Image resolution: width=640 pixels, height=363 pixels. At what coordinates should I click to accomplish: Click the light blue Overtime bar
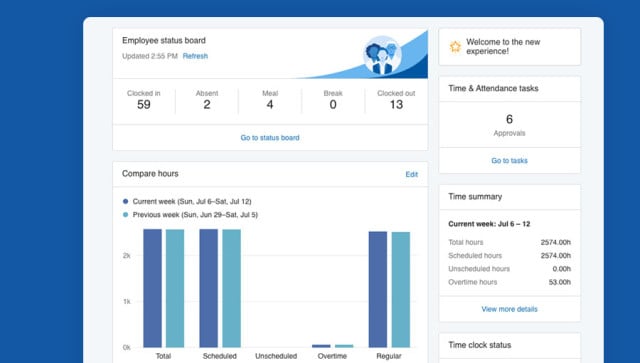344,346
